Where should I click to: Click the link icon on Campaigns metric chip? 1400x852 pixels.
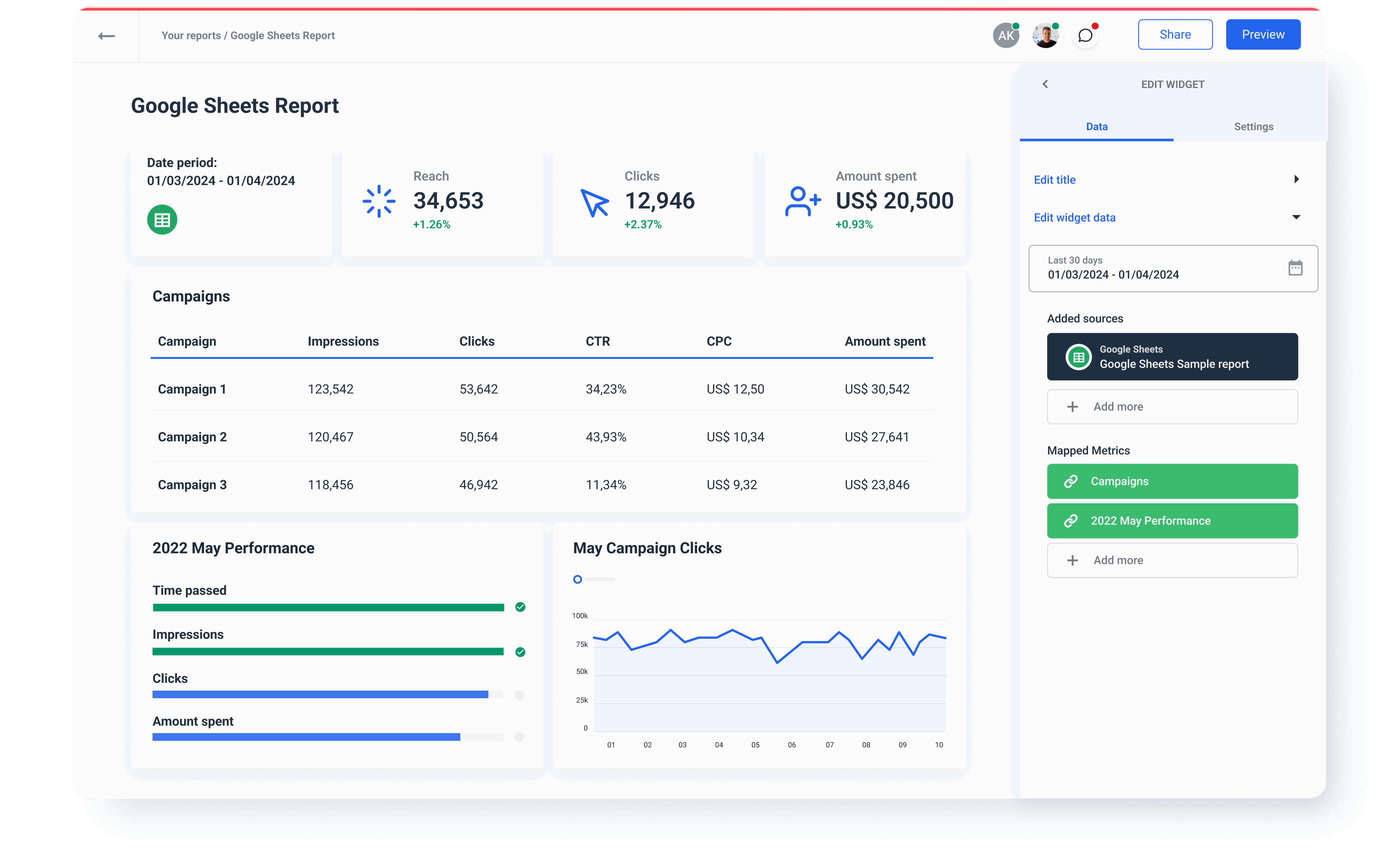(1071, 481)
